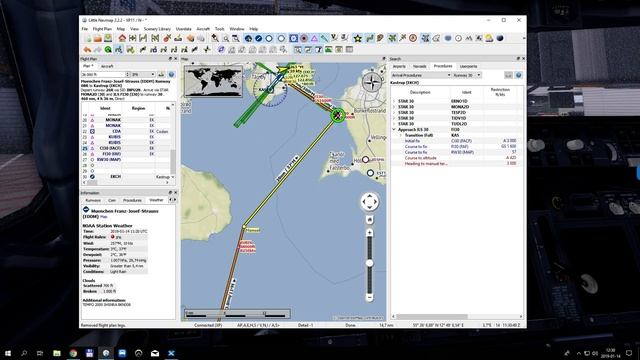Click the map navigation arrows control
Screen dimensions: 640x360
point(369,202)
